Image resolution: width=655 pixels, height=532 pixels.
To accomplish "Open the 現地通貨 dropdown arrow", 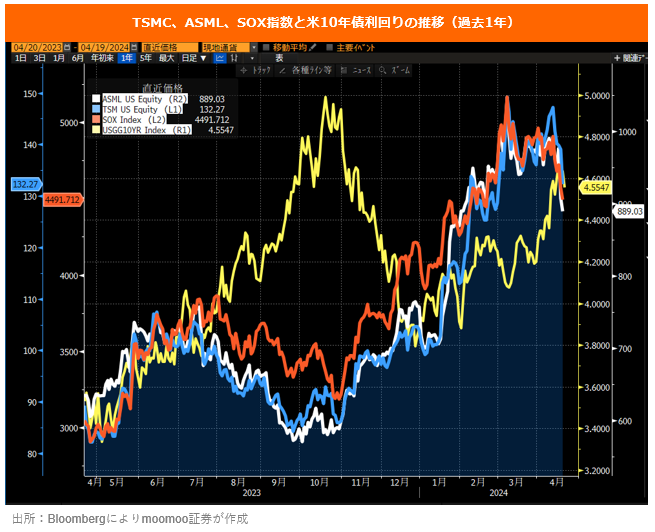I will (x=254, y=47).
